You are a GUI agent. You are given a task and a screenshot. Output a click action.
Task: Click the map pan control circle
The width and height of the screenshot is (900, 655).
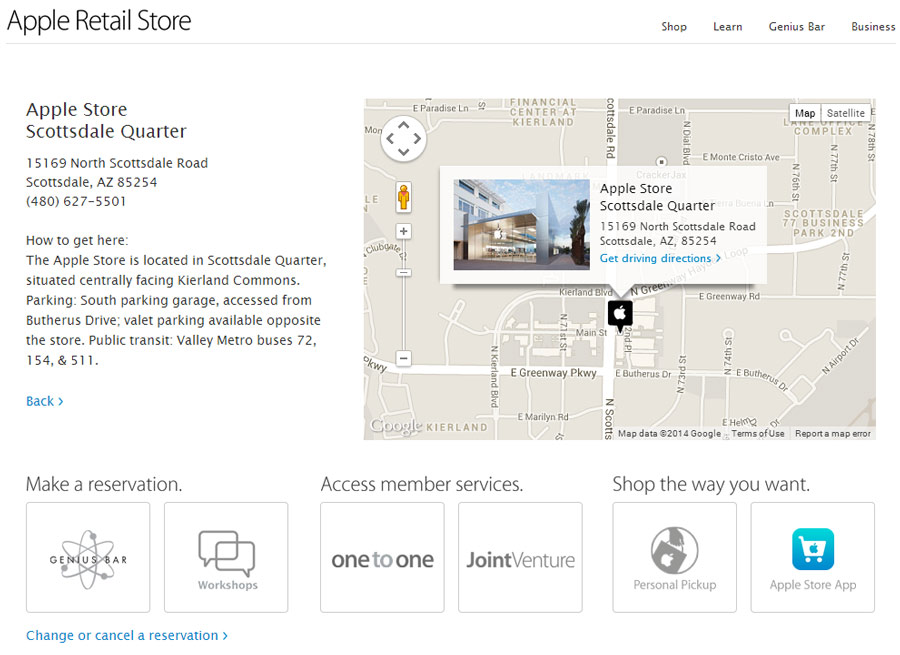coord(404,138)
